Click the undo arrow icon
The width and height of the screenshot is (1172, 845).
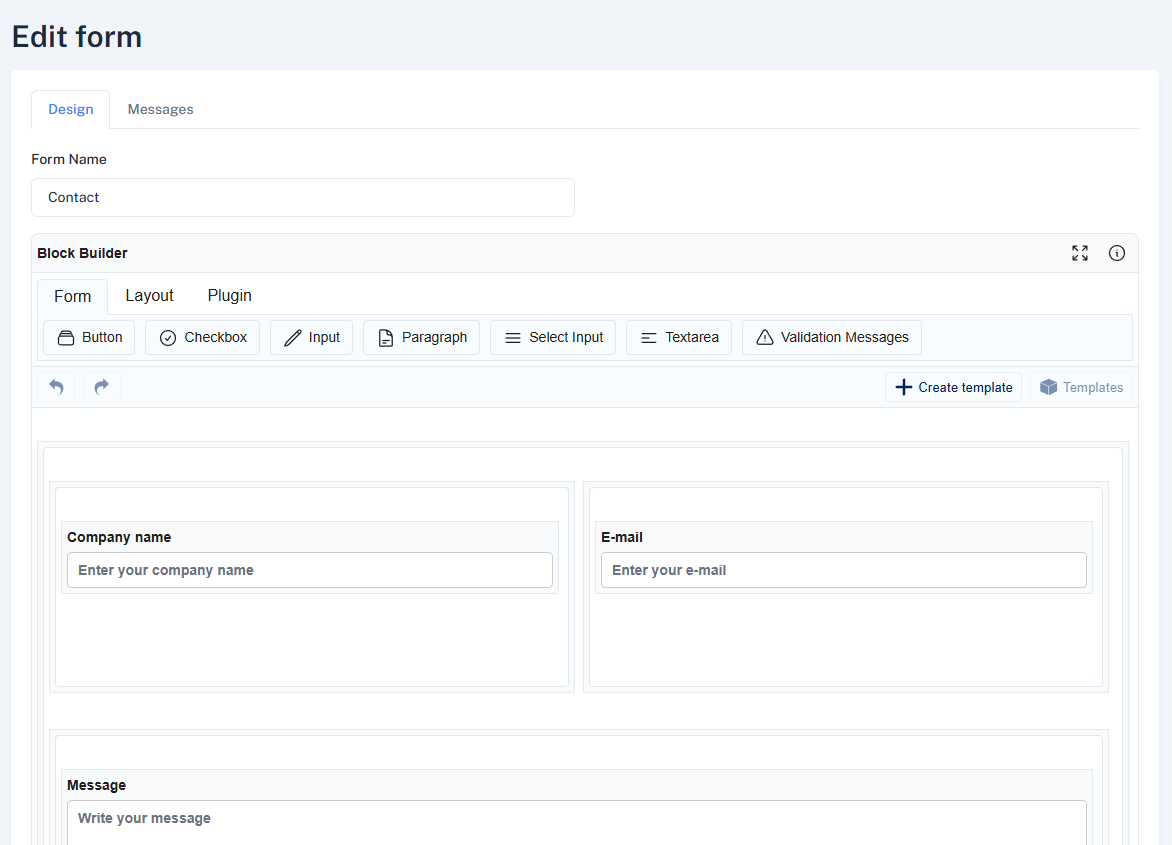point(56,387)
